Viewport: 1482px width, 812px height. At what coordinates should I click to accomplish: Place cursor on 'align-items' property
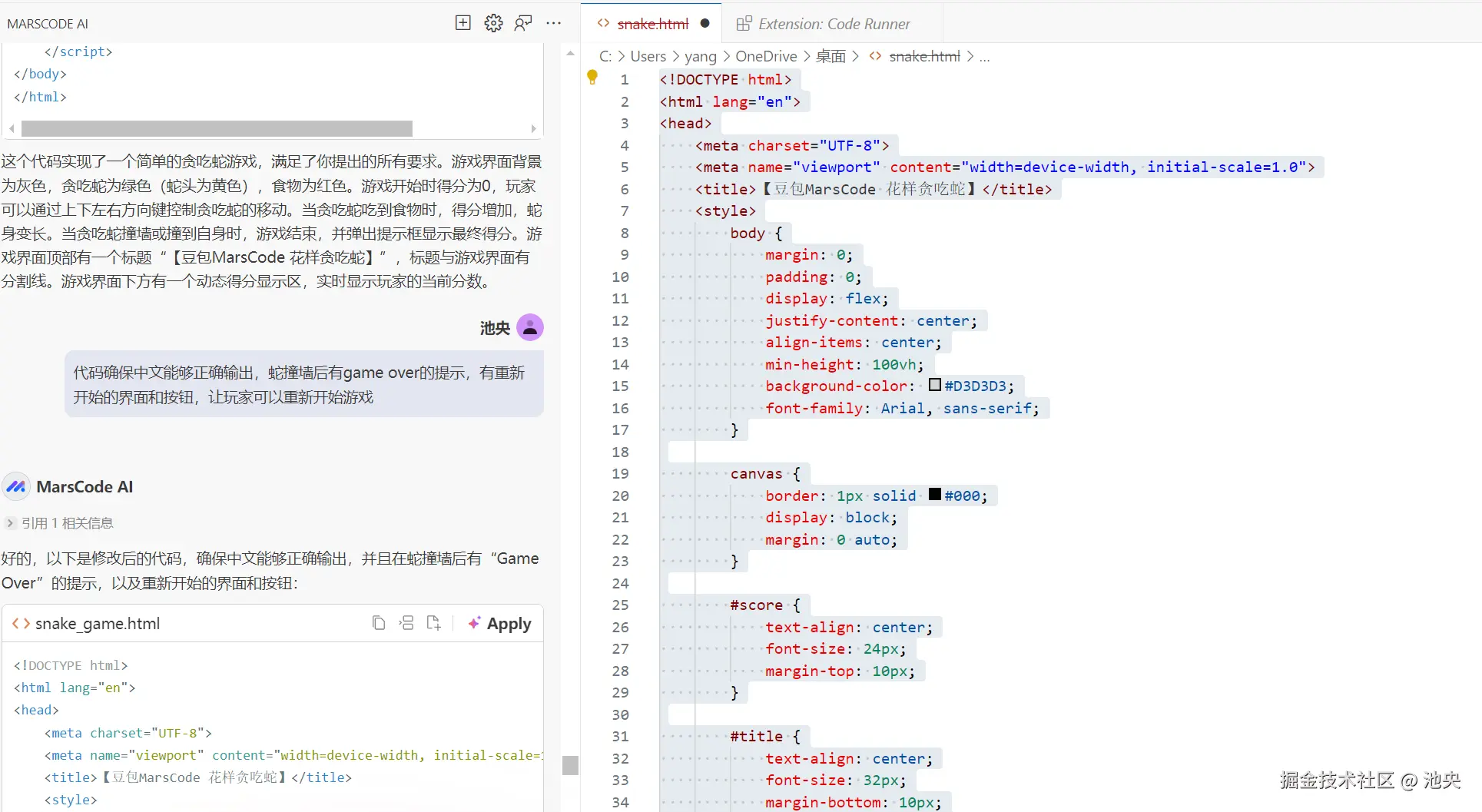click(x=814, y=342)
